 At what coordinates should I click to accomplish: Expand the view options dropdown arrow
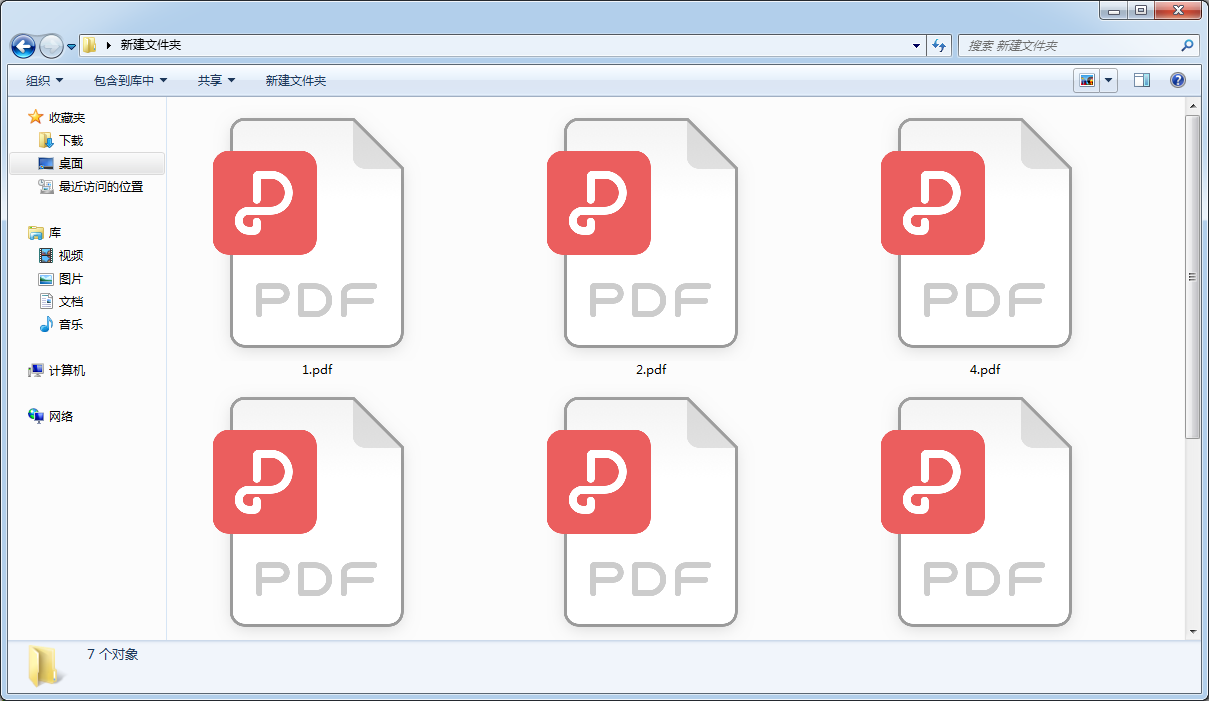tap(1109, 81)
